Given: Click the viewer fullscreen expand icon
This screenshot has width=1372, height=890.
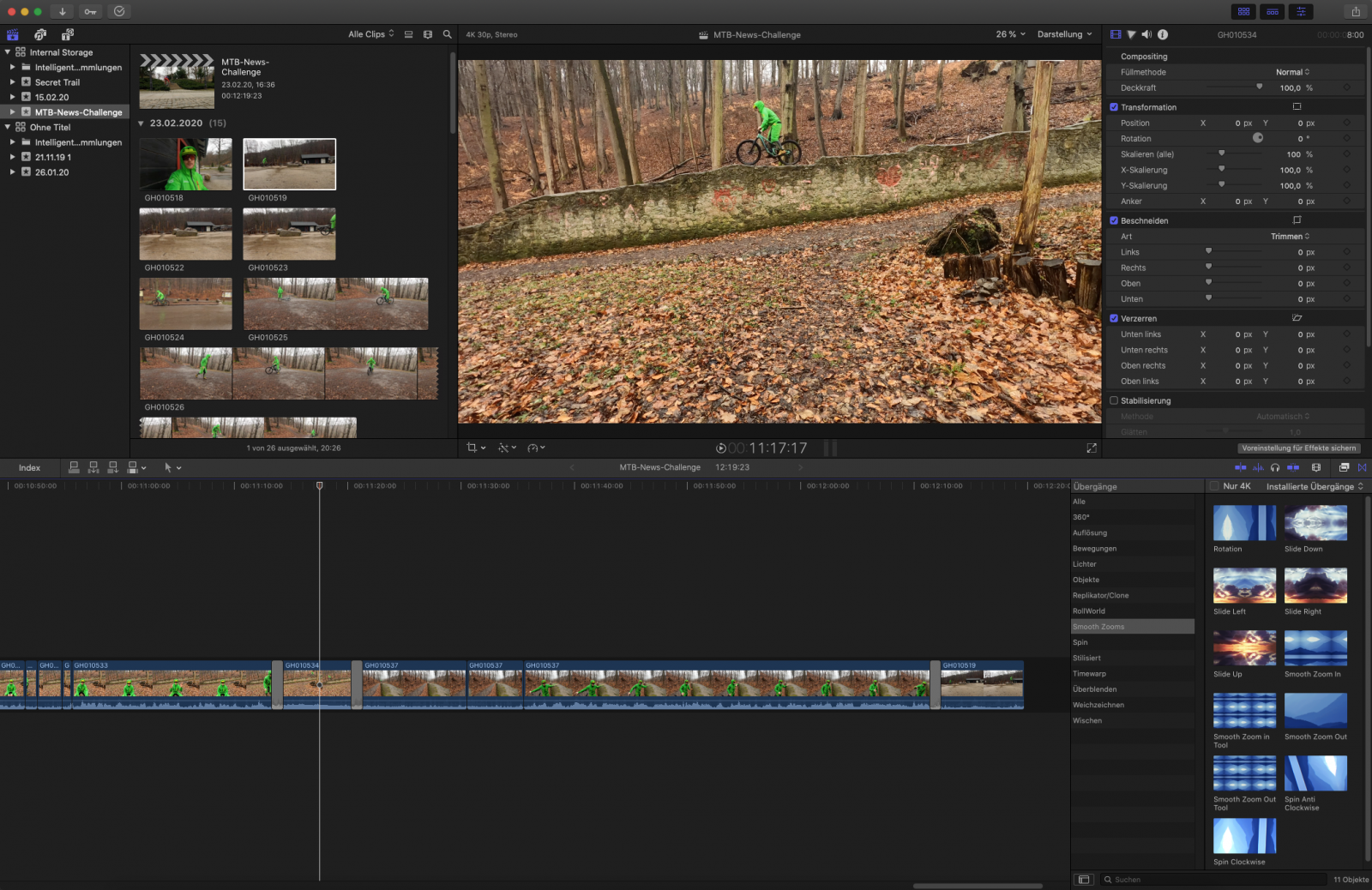Looking at the screenshot, I should (x=1092, y=448).
